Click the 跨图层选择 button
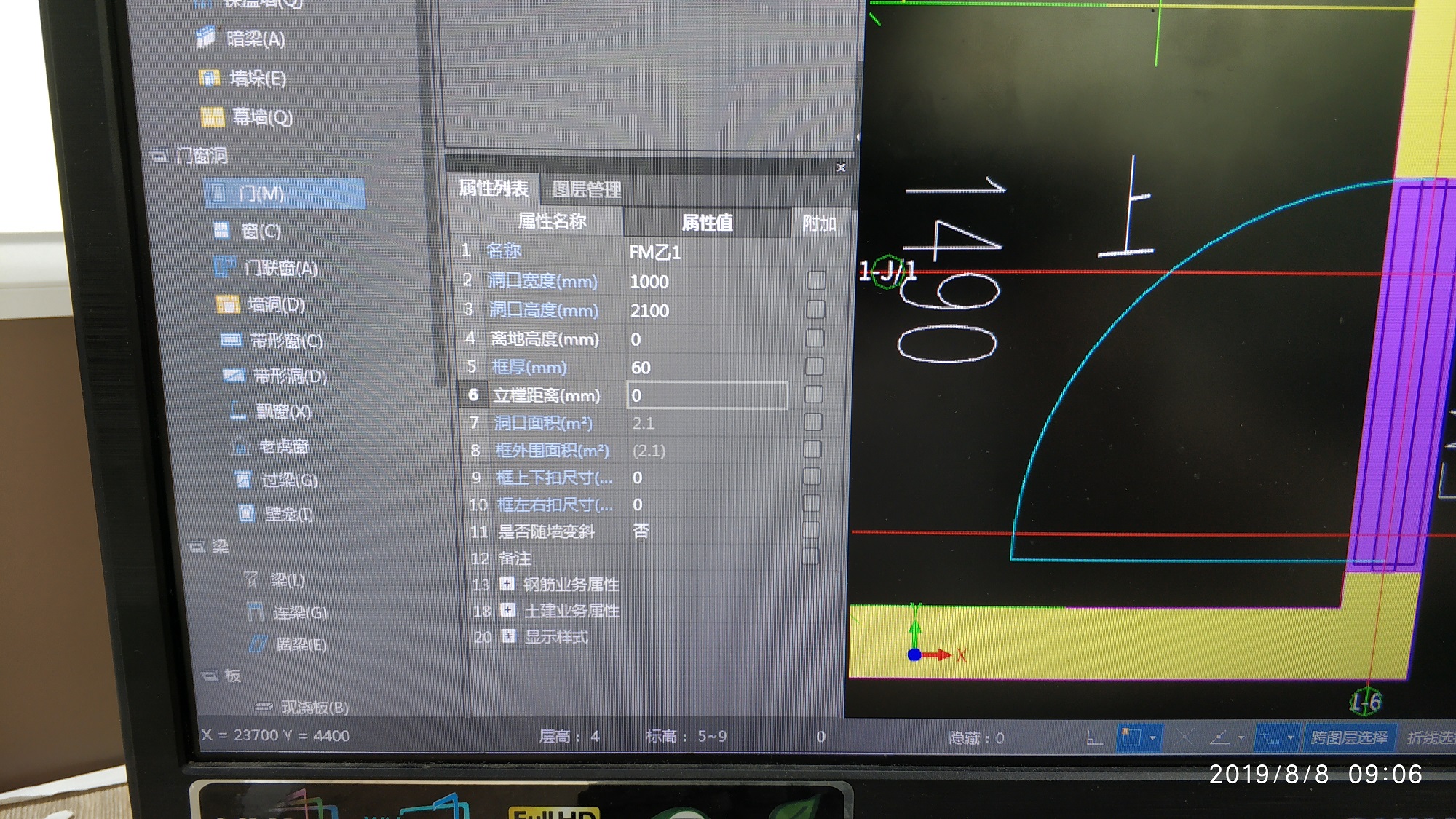The width and height of the screenshot is (1456, 819). click(1349, 738)
